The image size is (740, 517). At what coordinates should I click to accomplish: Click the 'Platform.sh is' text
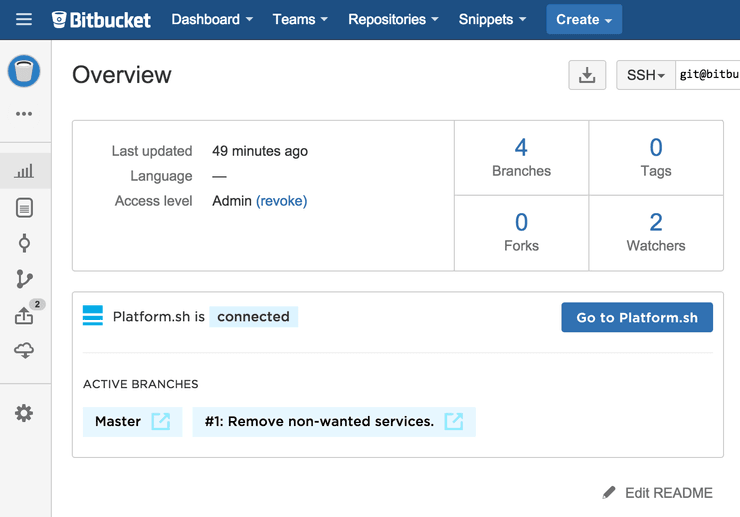159,316
